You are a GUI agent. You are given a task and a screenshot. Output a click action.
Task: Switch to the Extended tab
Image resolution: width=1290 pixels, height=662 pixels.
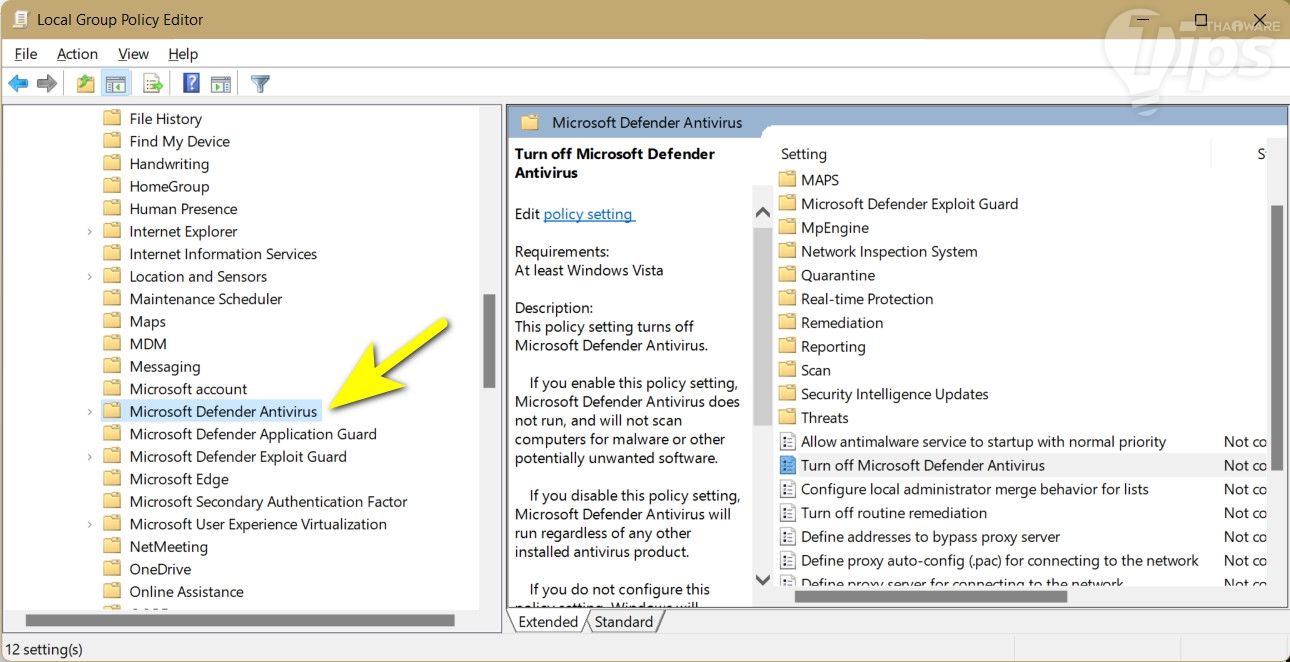[547, 622]
